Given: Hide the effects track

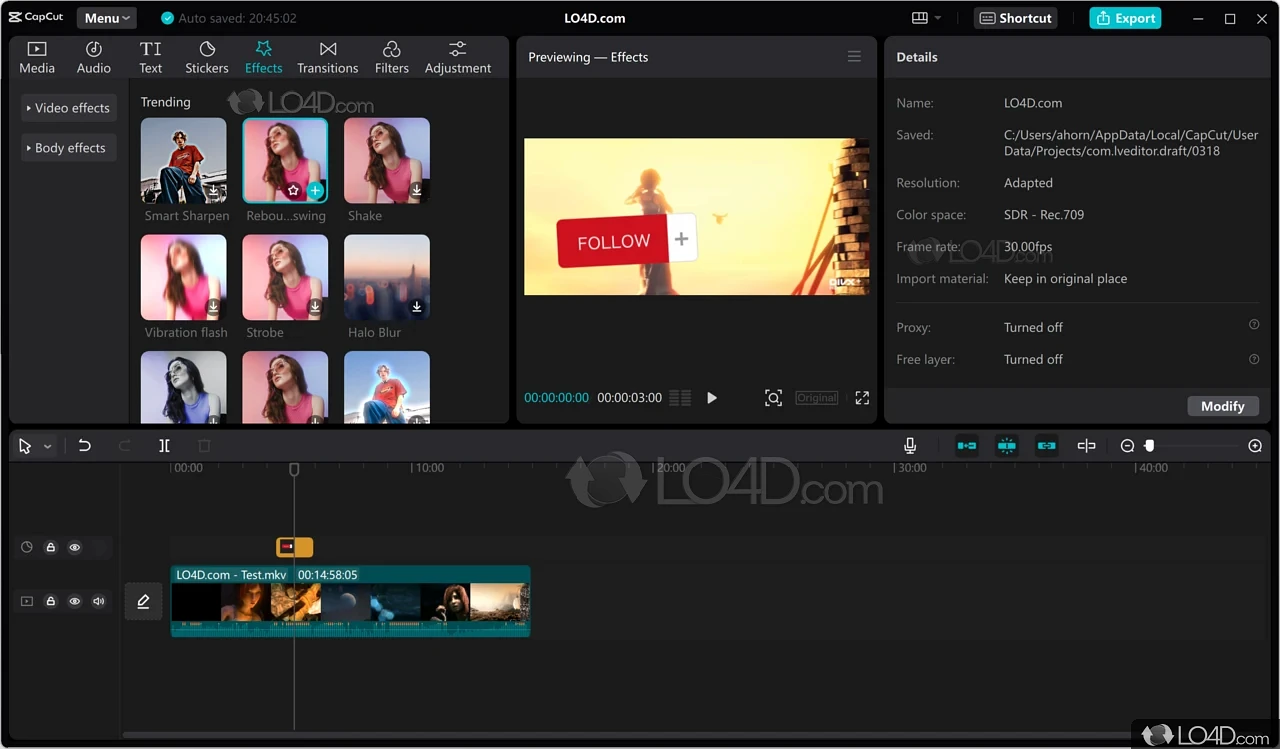Looking at the screenshot, I should pos(74,547).
